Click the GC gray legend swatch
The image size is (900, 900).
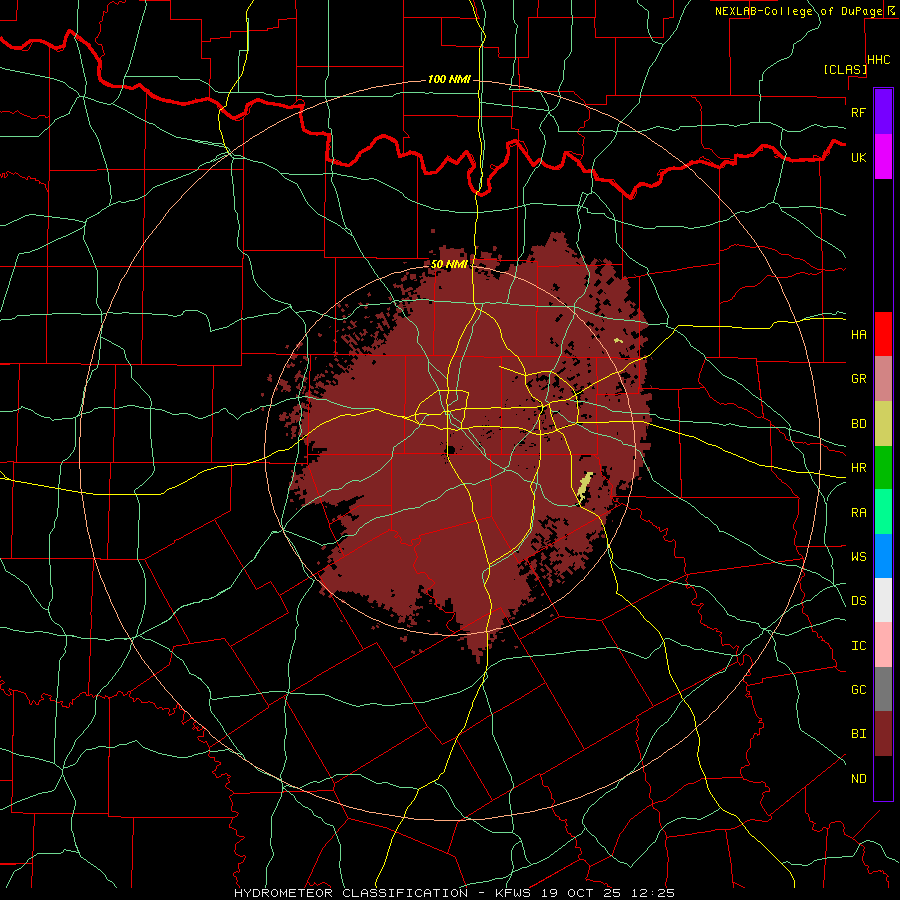point(883,689)
